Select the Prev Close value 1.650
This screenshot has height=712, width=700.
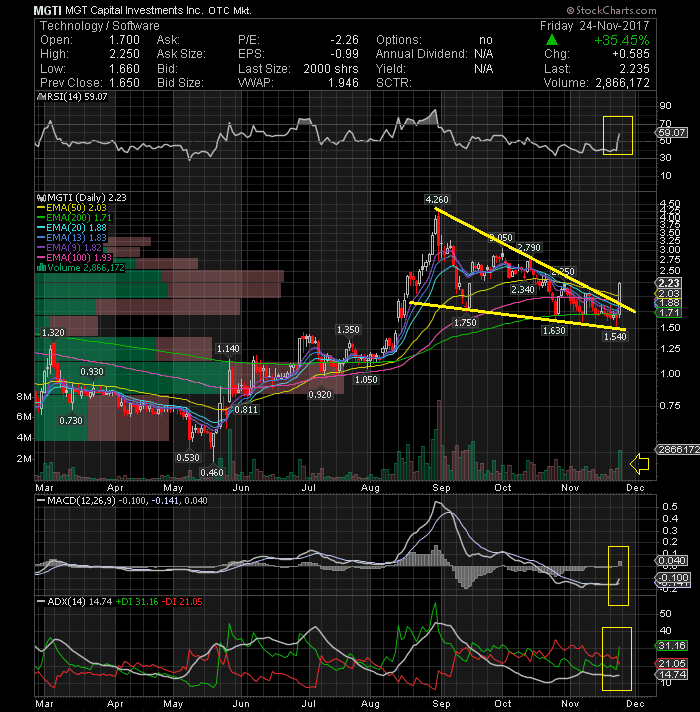pos(124,83)
